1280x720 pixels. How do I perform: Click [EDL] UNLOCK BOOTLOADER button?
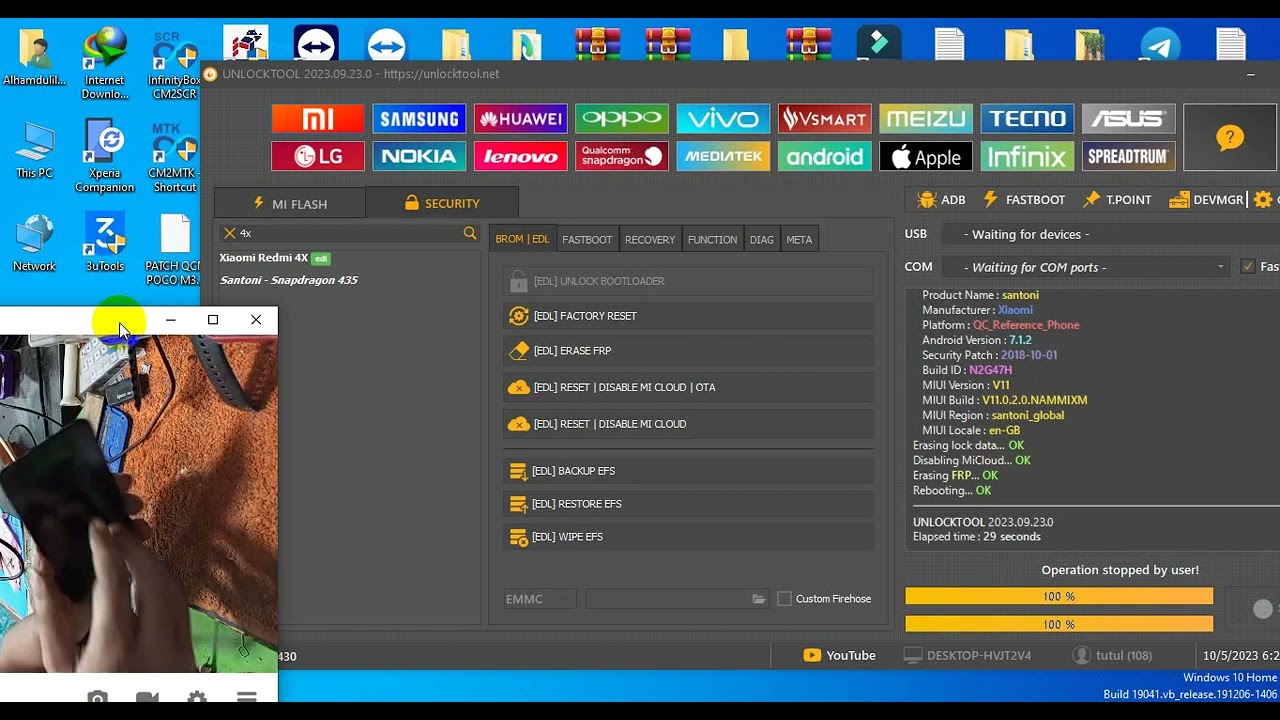688,281
